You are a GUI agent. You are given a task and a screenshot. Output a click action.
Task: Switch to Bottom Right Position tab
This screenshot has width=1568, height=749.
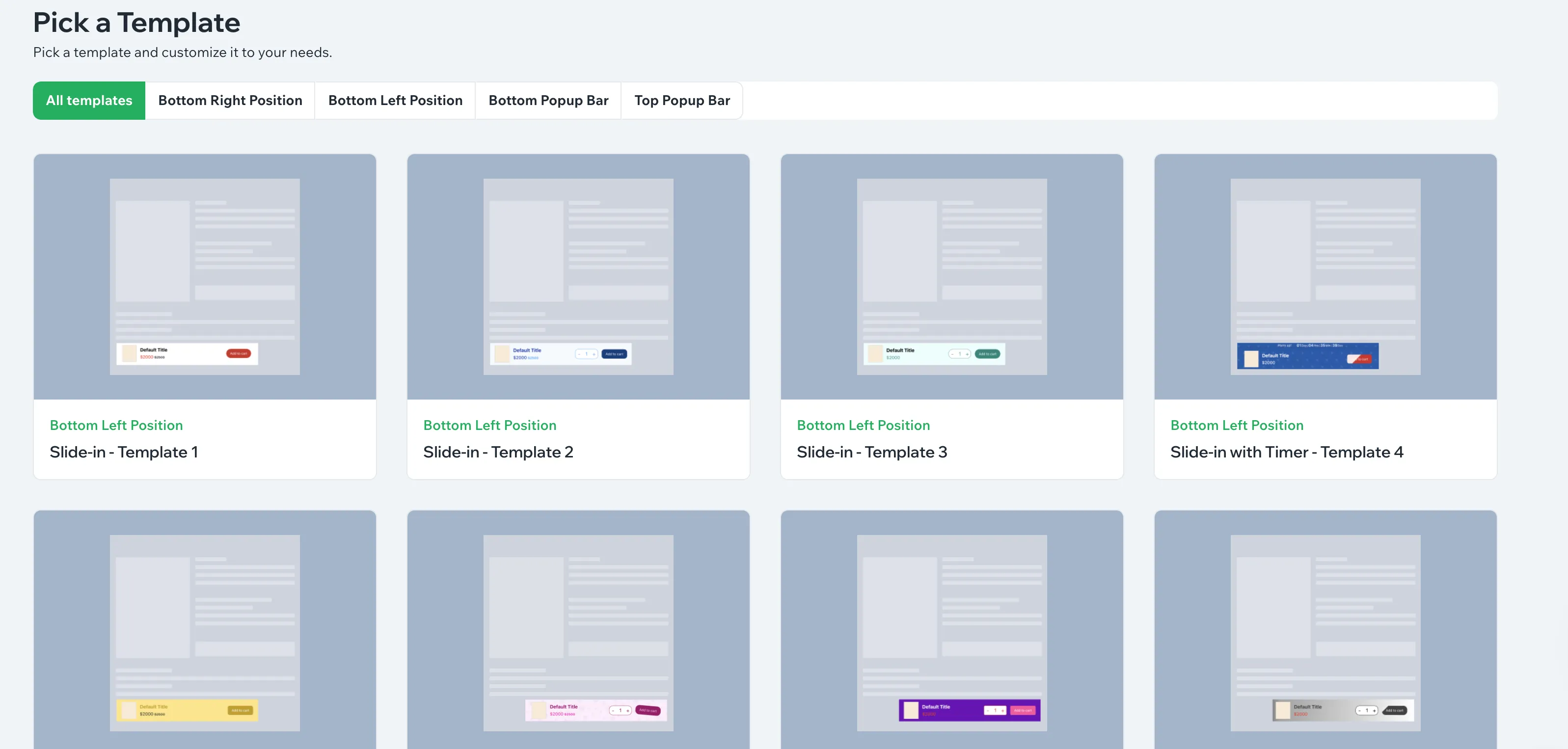[x=229, y=101]
